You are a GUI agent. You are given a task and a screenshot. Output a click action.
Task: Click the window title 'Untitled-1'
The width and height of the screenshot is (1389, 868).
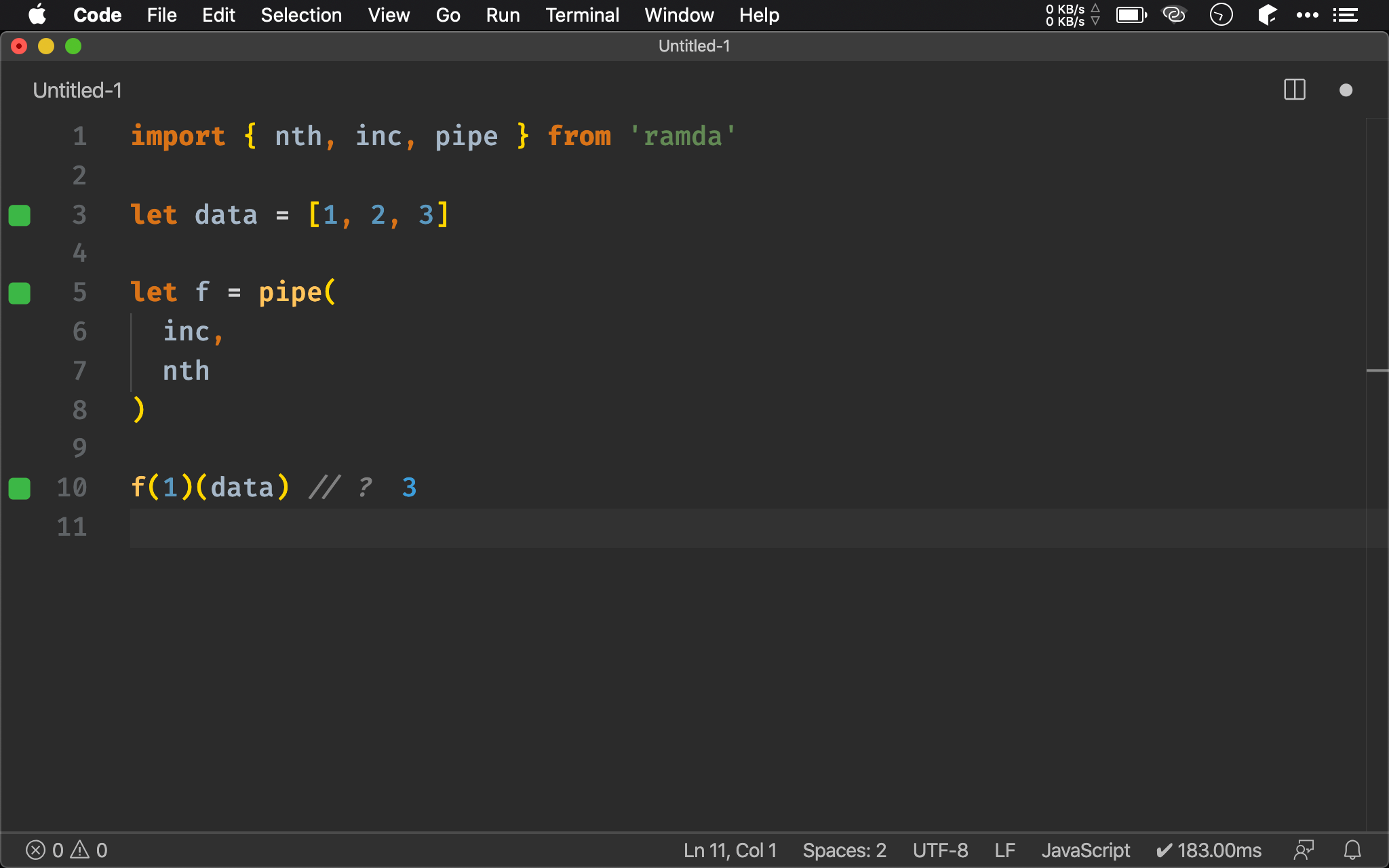[694, 46]
